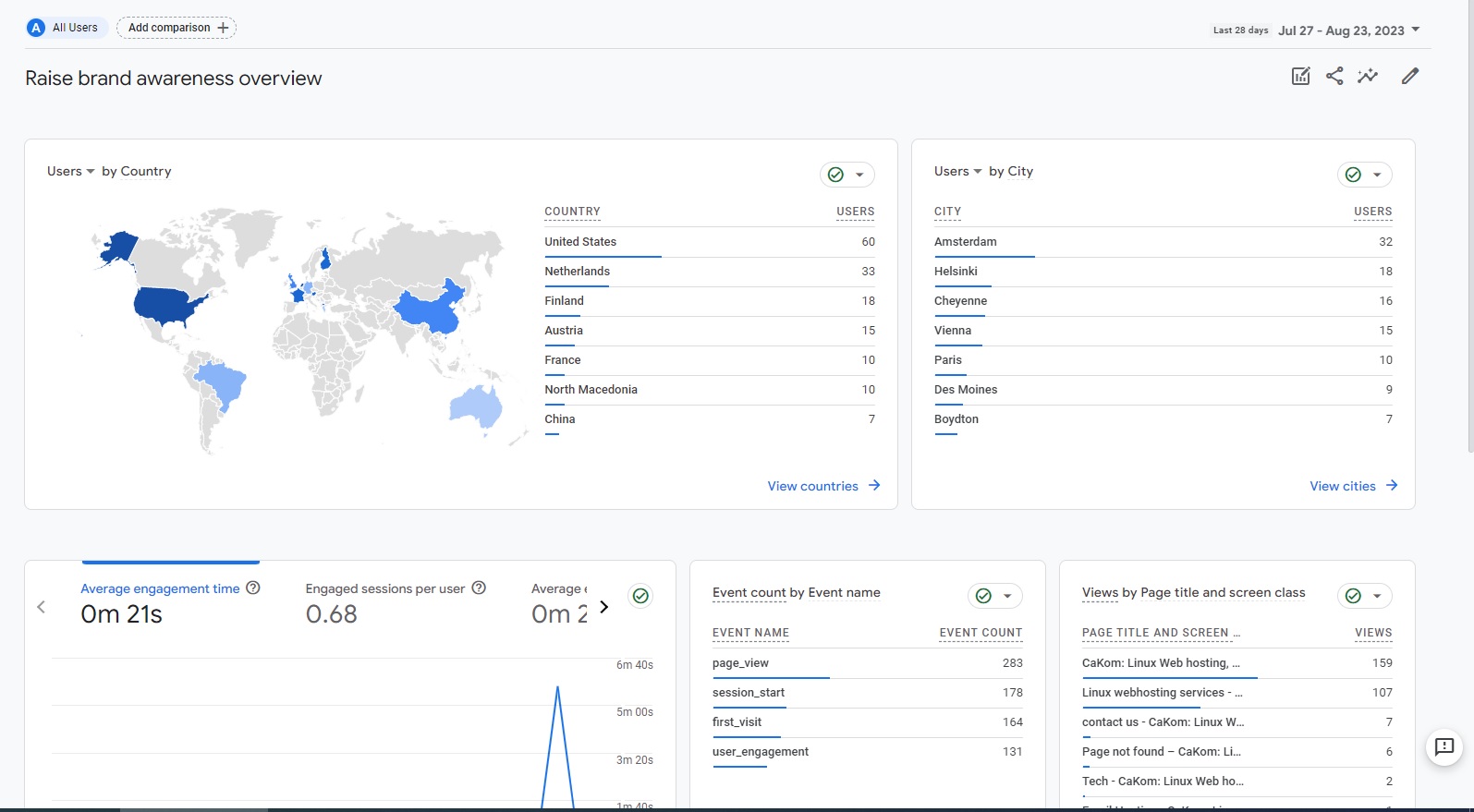Click the customize report chart icon

click(x=1300, y=76)
